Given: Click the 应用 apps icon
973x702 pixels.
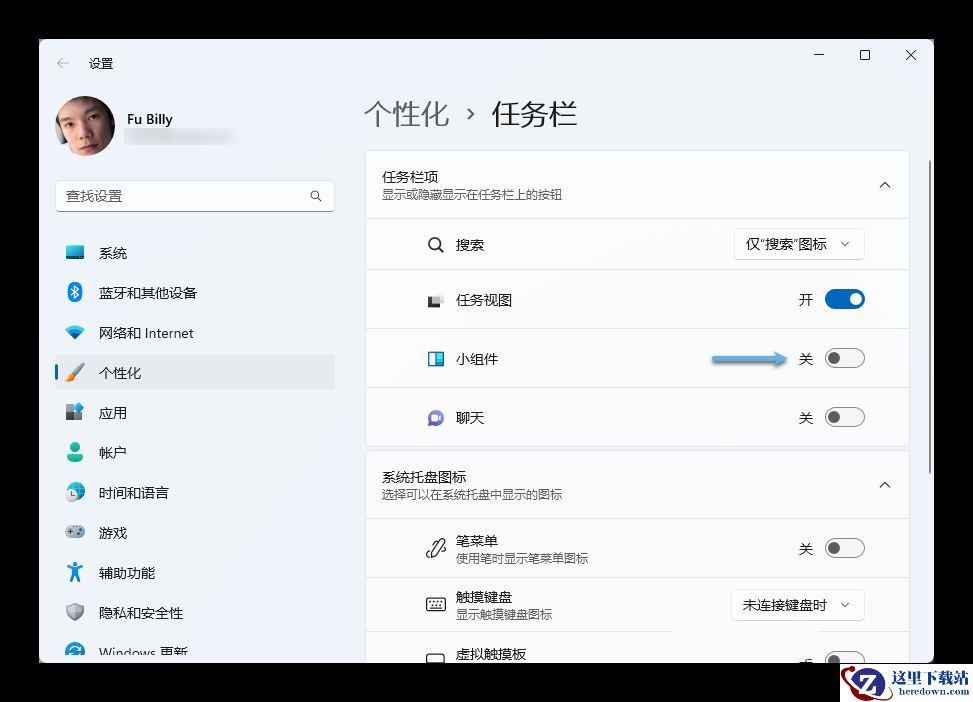Looking at the screenshot, I should point(75,412).
